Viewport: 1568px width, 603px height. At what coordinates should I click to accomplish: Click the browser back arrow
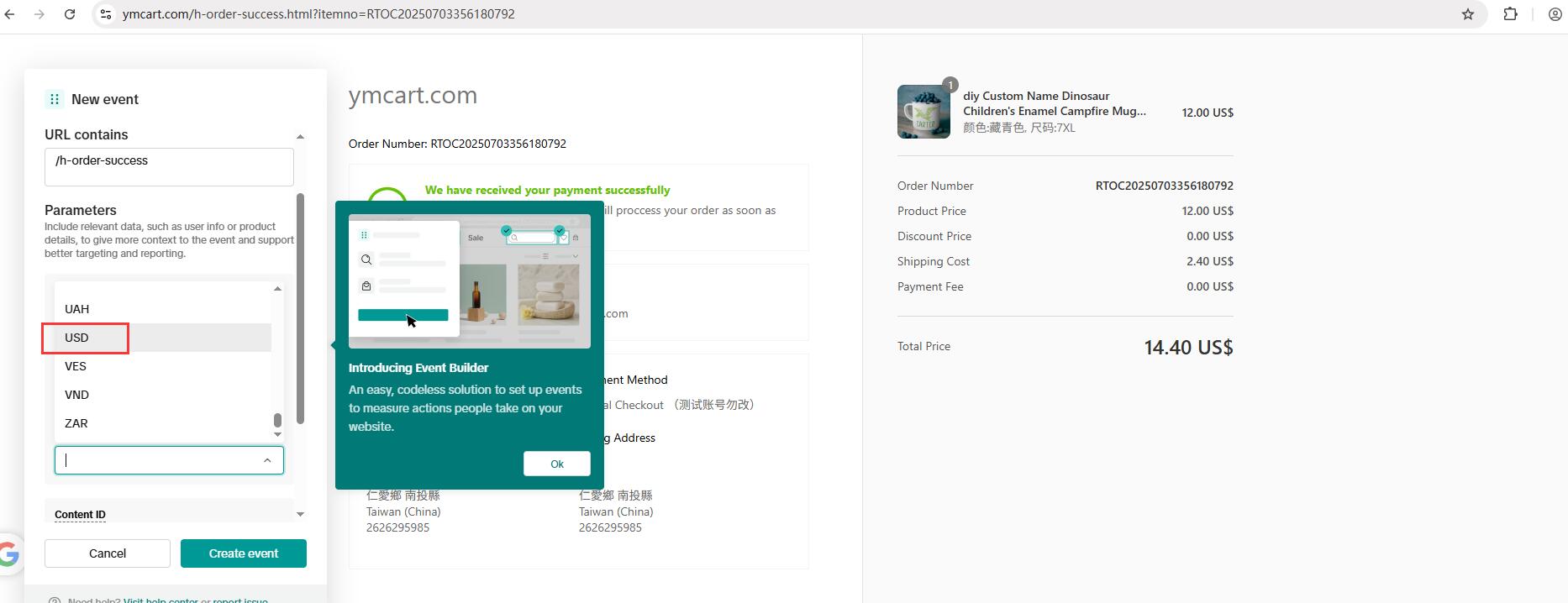point(10,14)
